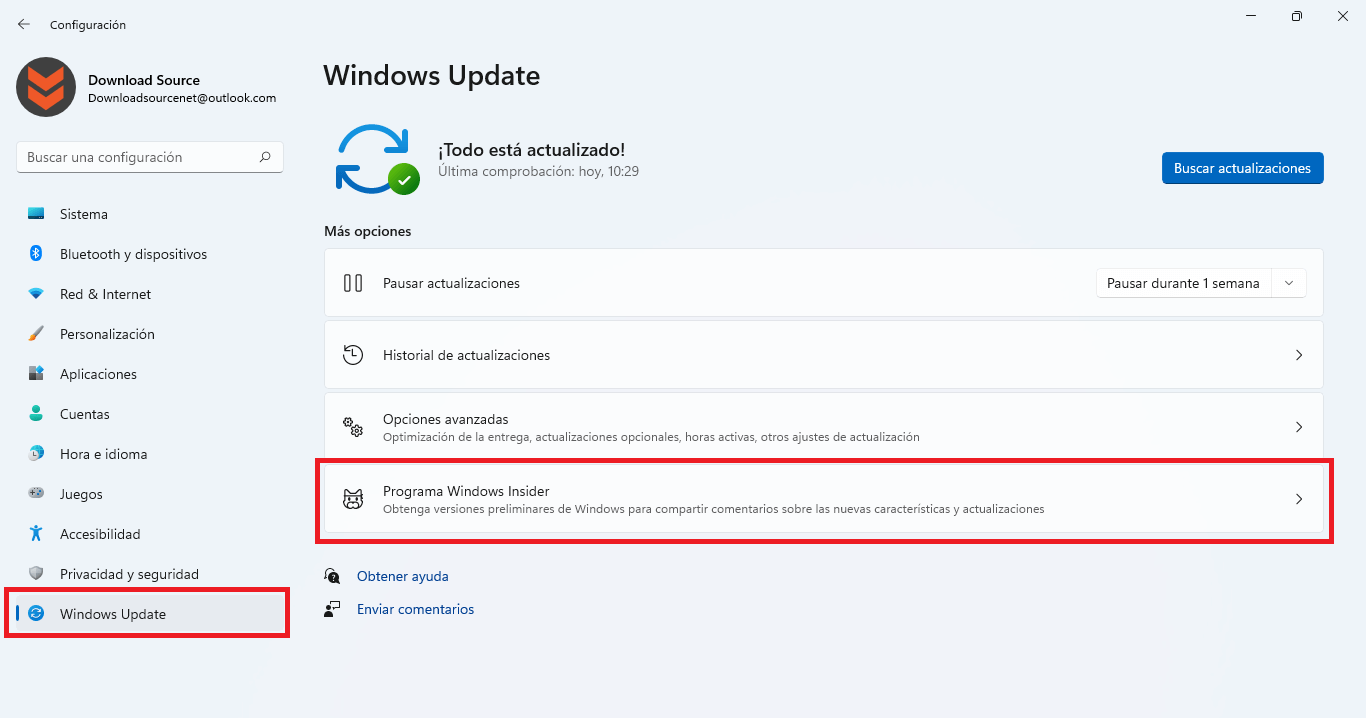Click the Download Source account name

pos(144,80)
